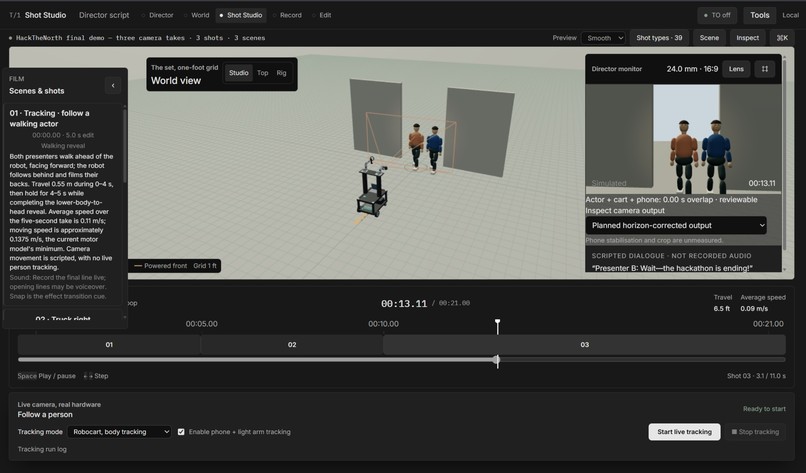Click the Step shortcut hint
Viewport: 806px width, 473px height.
pos(96,376)
